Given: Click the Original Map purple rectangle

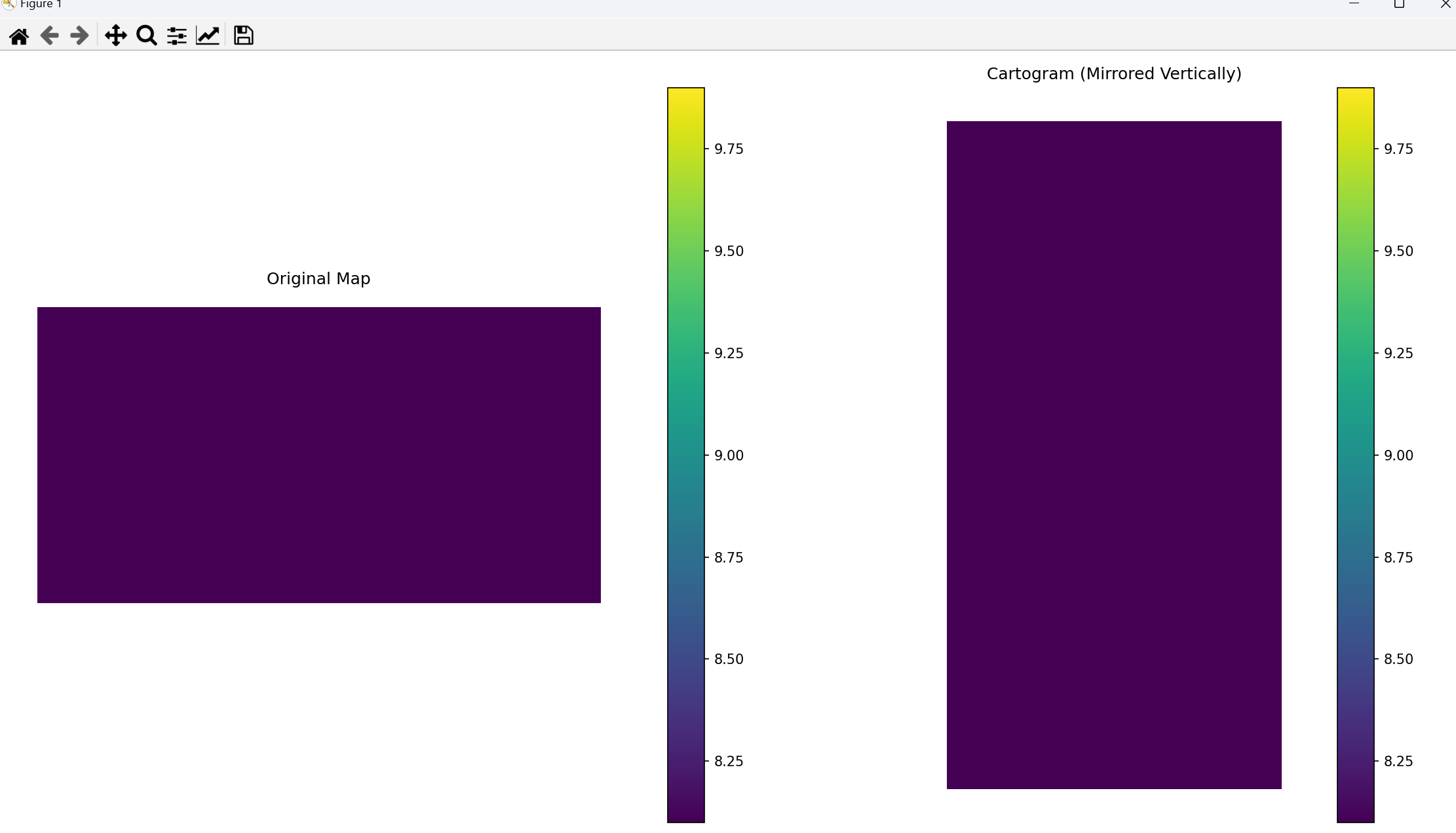Looking at the screenshot, I should [318, 454].
